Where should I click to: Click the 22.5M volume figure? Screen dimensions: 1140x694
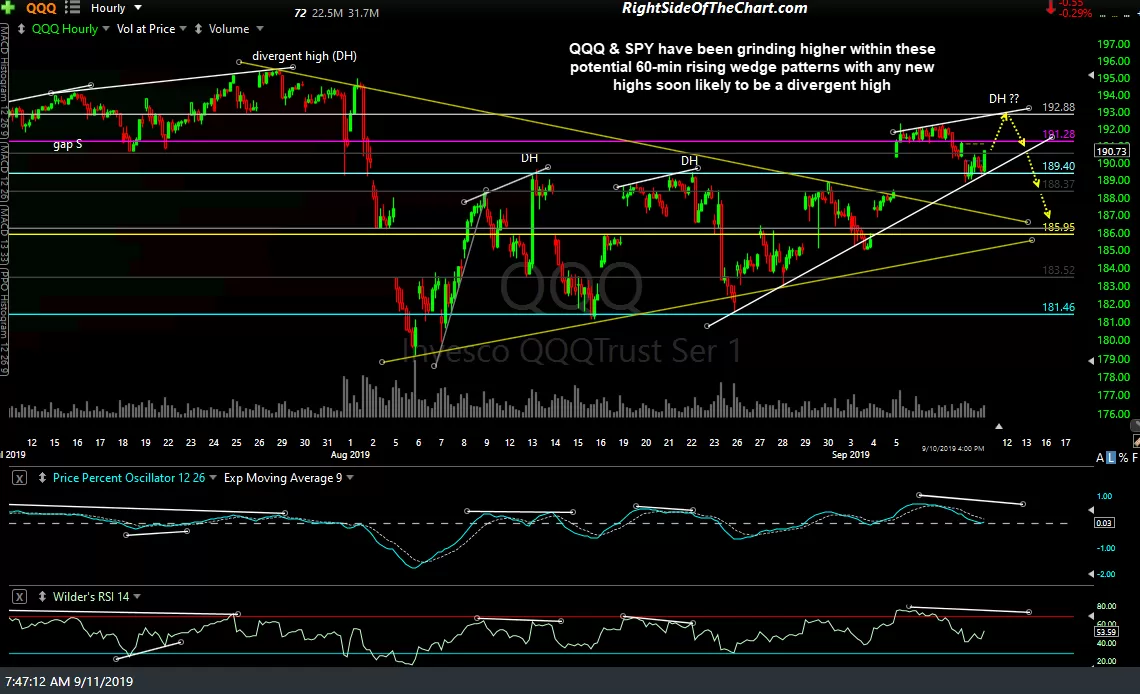pos(327,13)
